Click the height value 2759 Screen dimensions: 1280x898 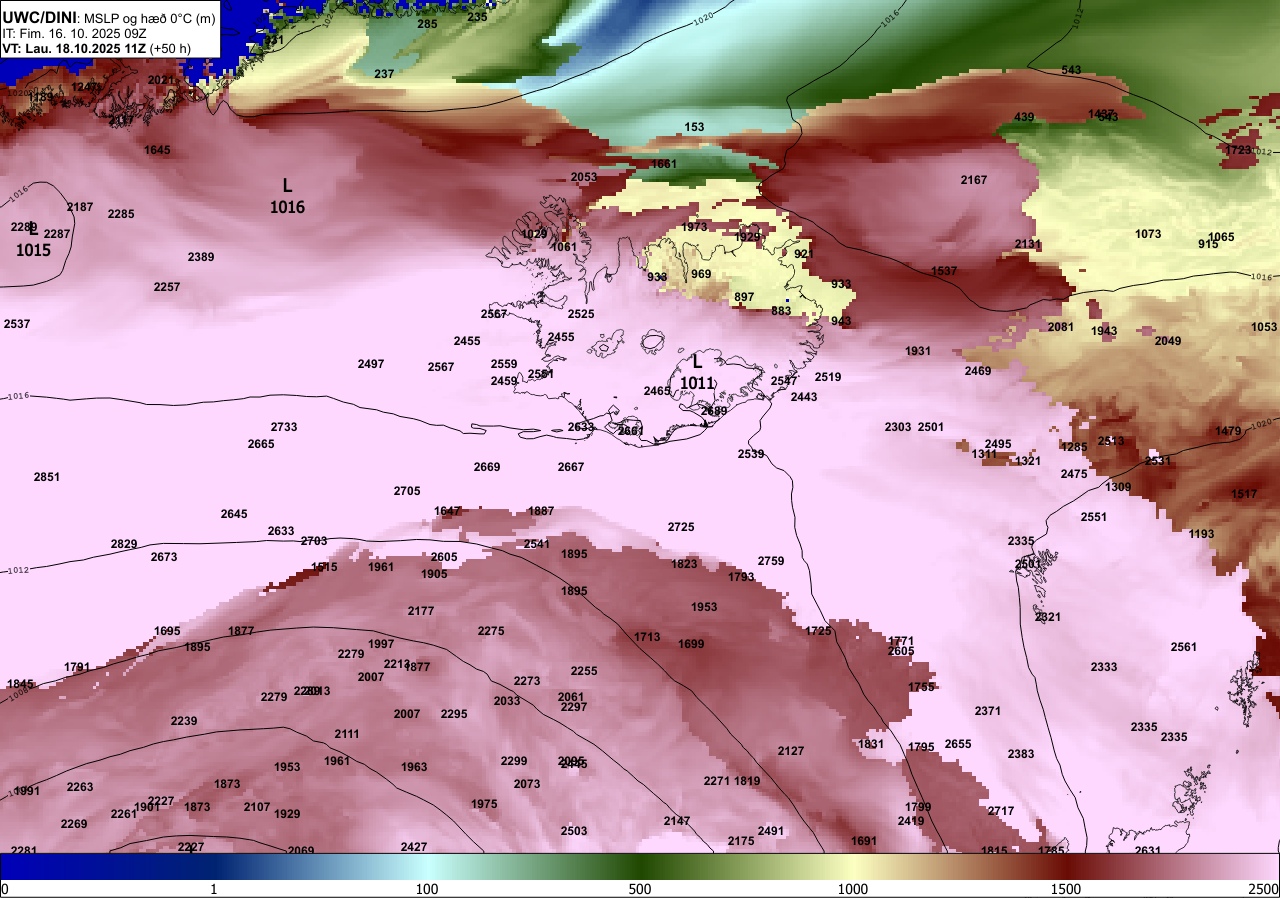[x=771, y=561]
